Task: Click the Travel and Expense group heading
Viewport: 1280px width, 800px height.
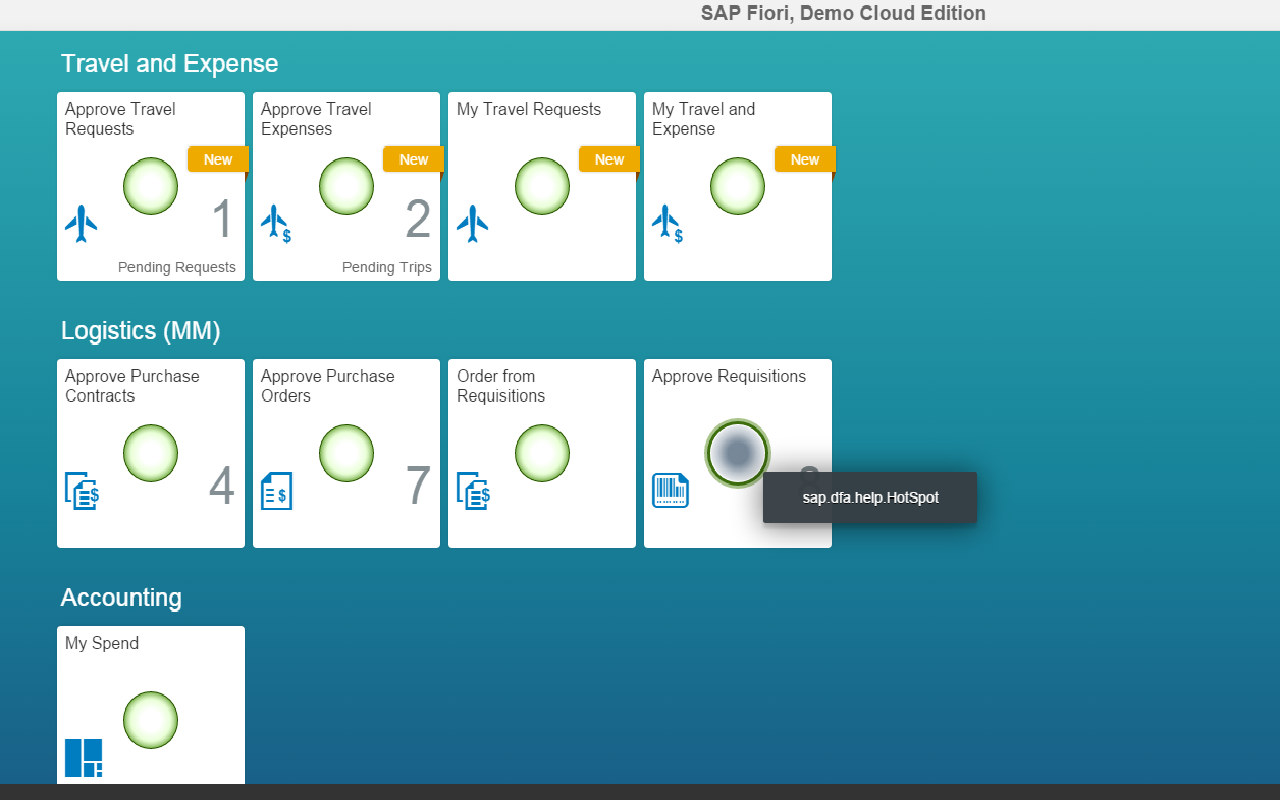Action: [x=170, y=63]
